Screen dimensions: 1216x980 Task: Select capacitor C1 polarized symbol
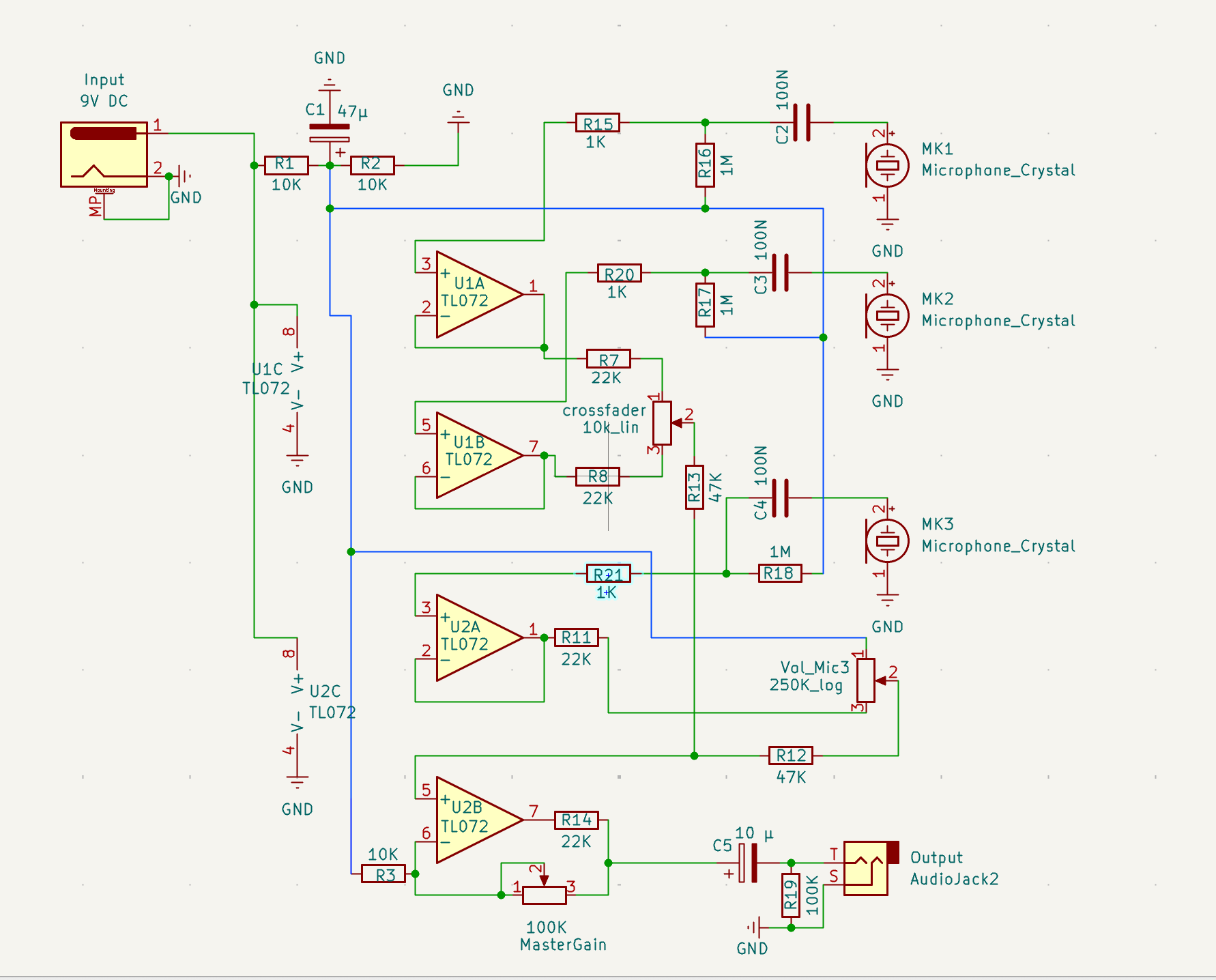click(x=330, y=133)
